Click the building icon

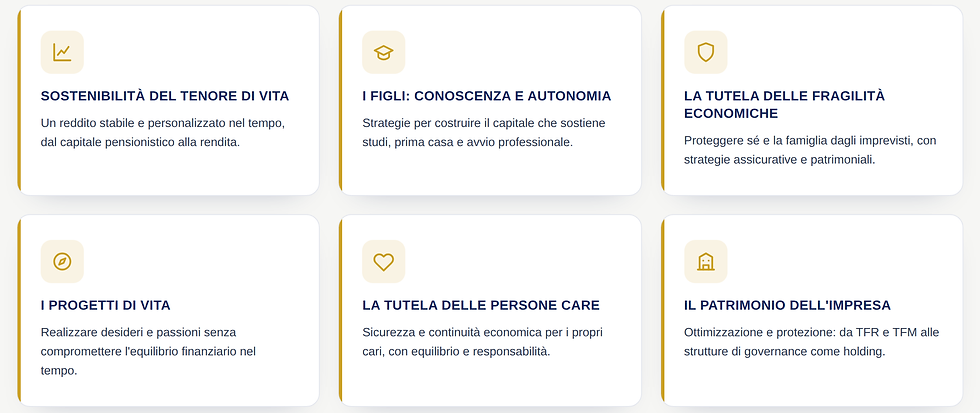706,261
